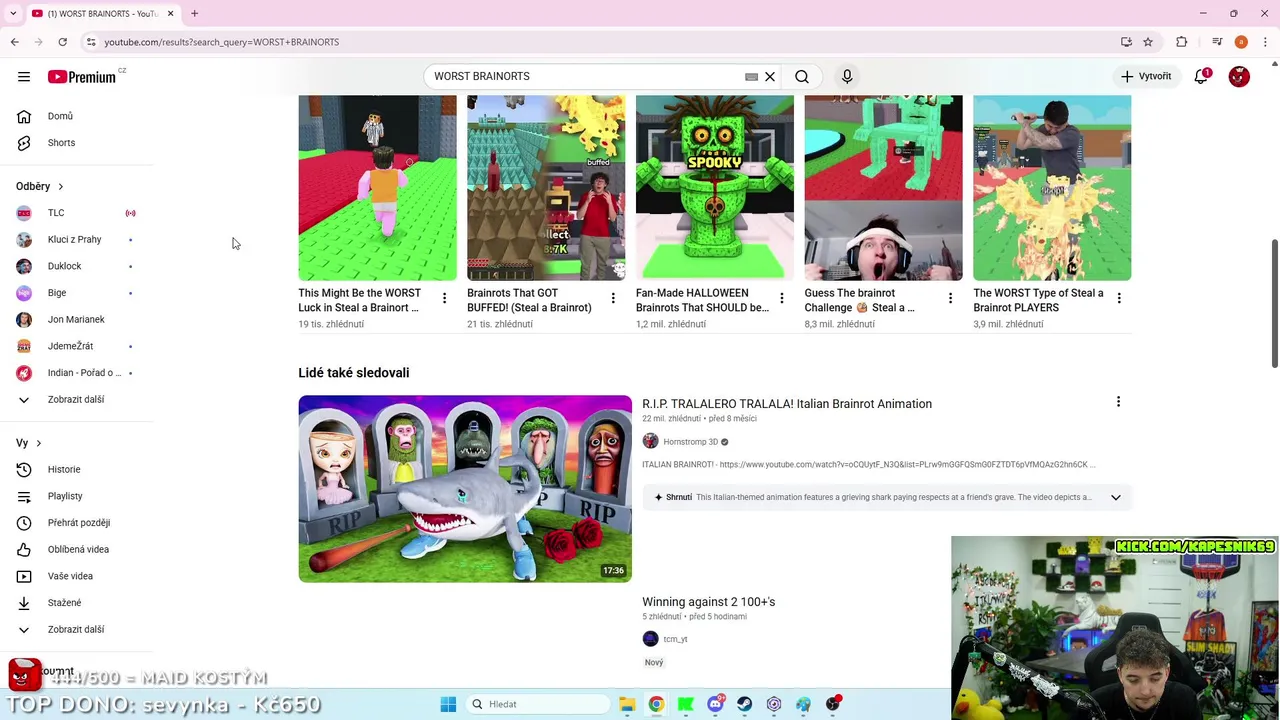Open the Vytvořit create button

click(1146, 76)
